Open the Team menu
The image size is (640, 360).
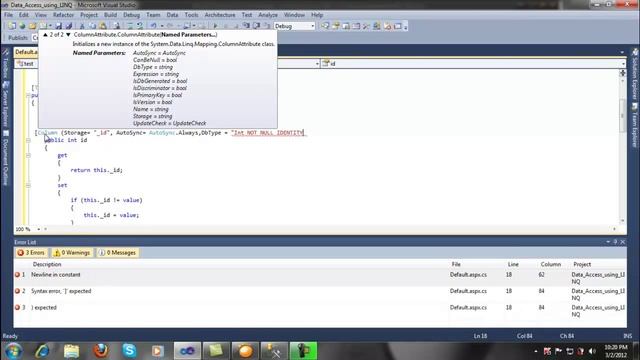click(x=153, y=15)
